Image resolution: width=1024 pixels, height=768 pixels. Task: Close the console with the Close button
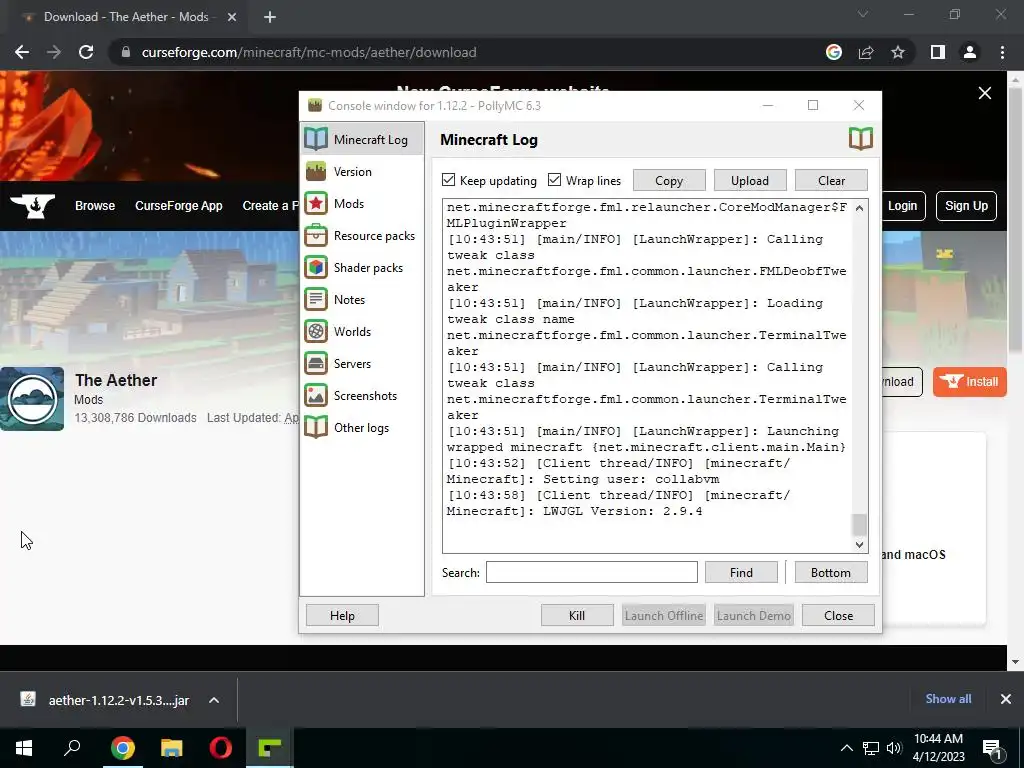tap(838, 615)
